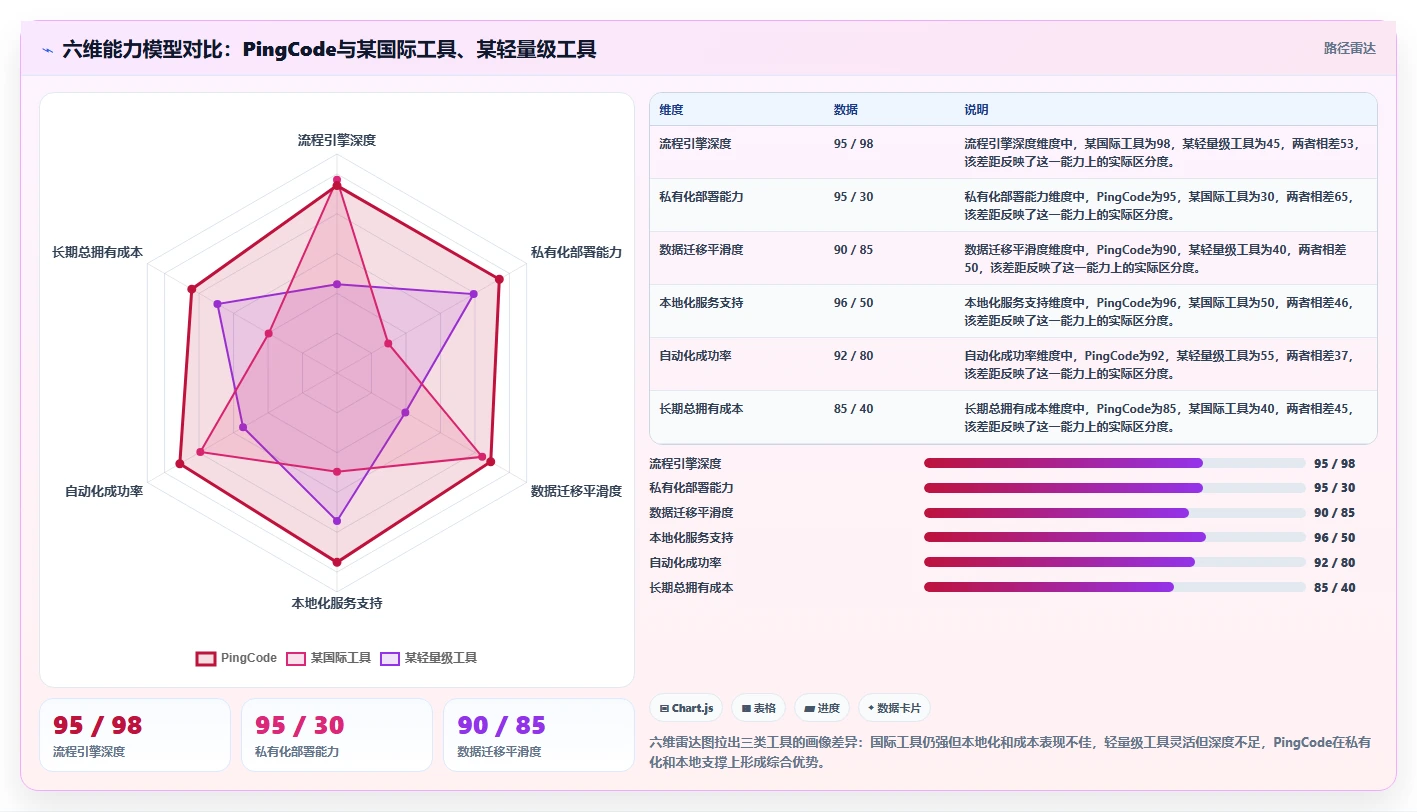Click the 本地化服务支持 radar axis label

click(x=337, y=604)
